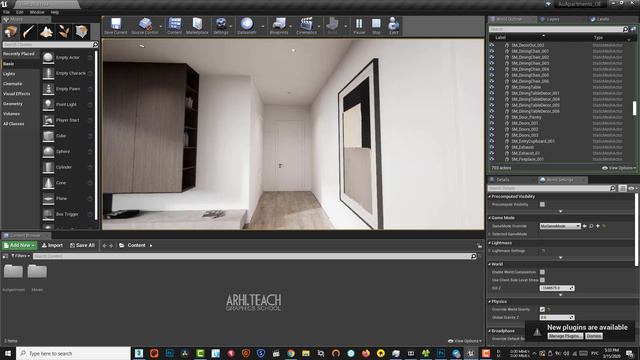Click the Eject toolbar icon
The width and height of the screenshot is (640, 360).
pyautogui.click(x=393, y=26)
